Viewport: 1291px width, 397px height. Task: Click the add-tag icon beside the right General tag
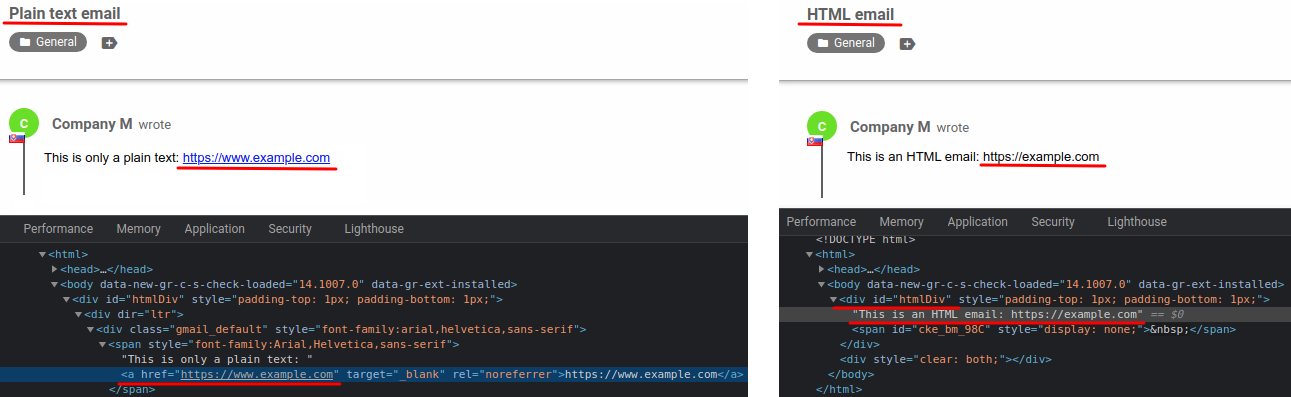(x=907, y=44)
